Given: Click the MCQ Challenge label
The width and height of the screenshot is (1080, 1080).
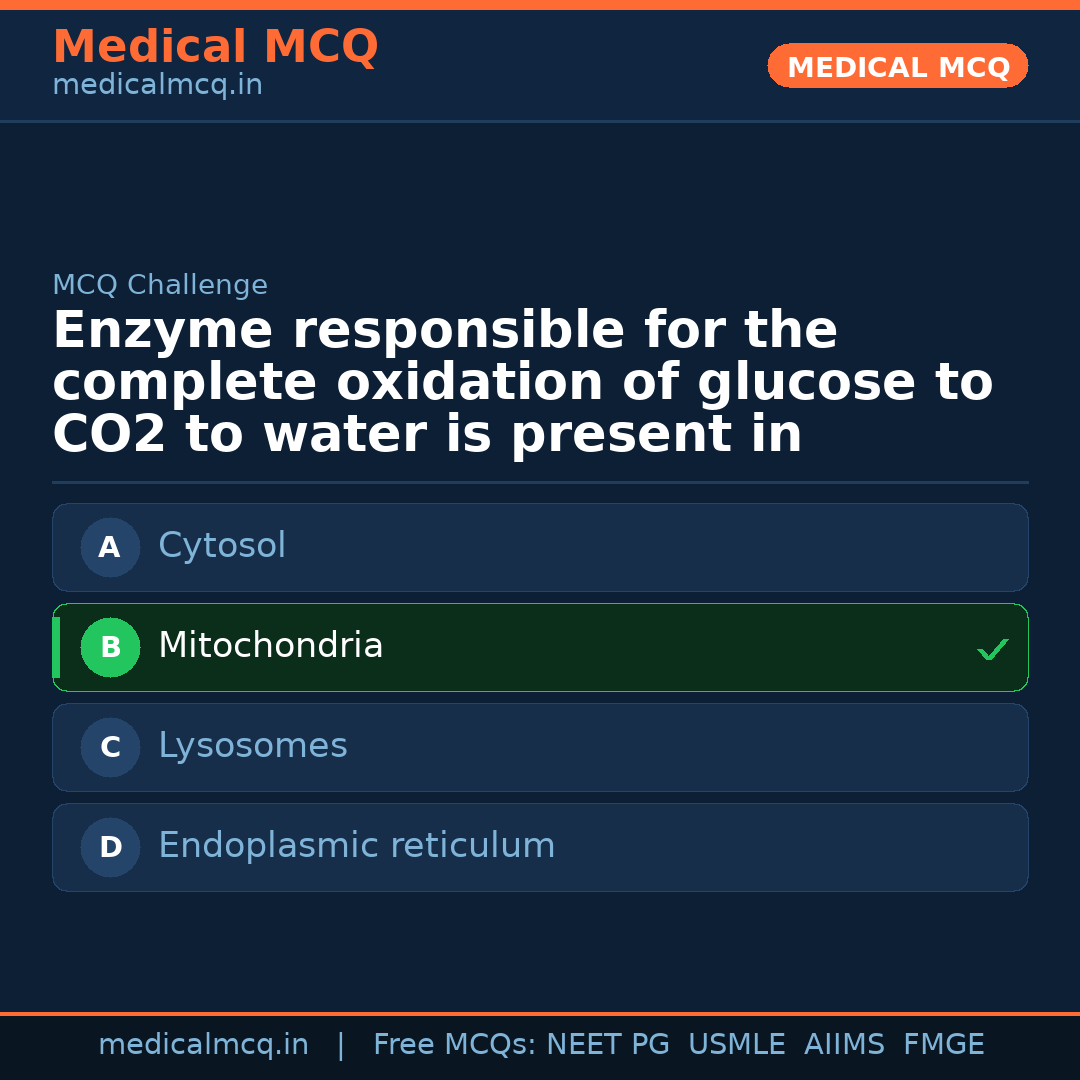Looking at the screenshot, I should [160, 286].
